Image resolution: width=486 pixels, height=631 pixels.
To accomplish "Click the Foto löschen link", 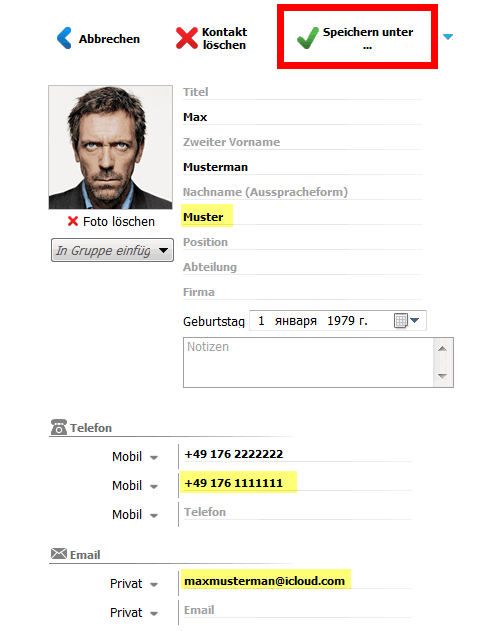I will (x=119, y=221).
